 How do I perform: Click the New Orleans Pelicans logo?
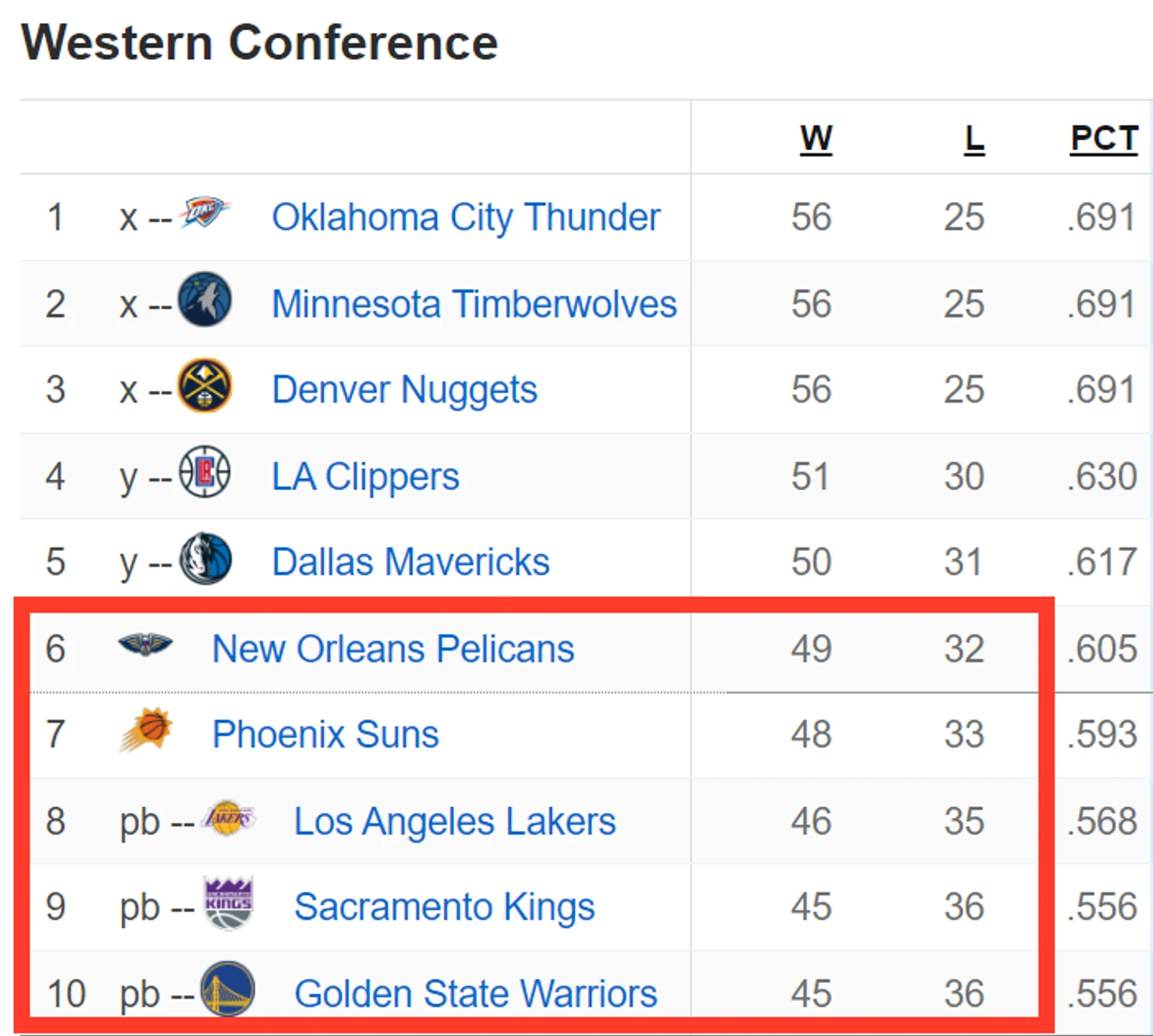point(145,645)
